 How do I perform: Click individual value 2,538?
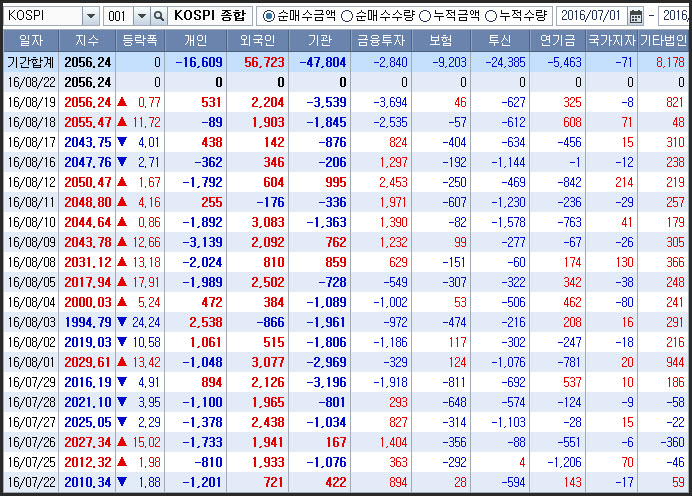[x=206, y=322]
